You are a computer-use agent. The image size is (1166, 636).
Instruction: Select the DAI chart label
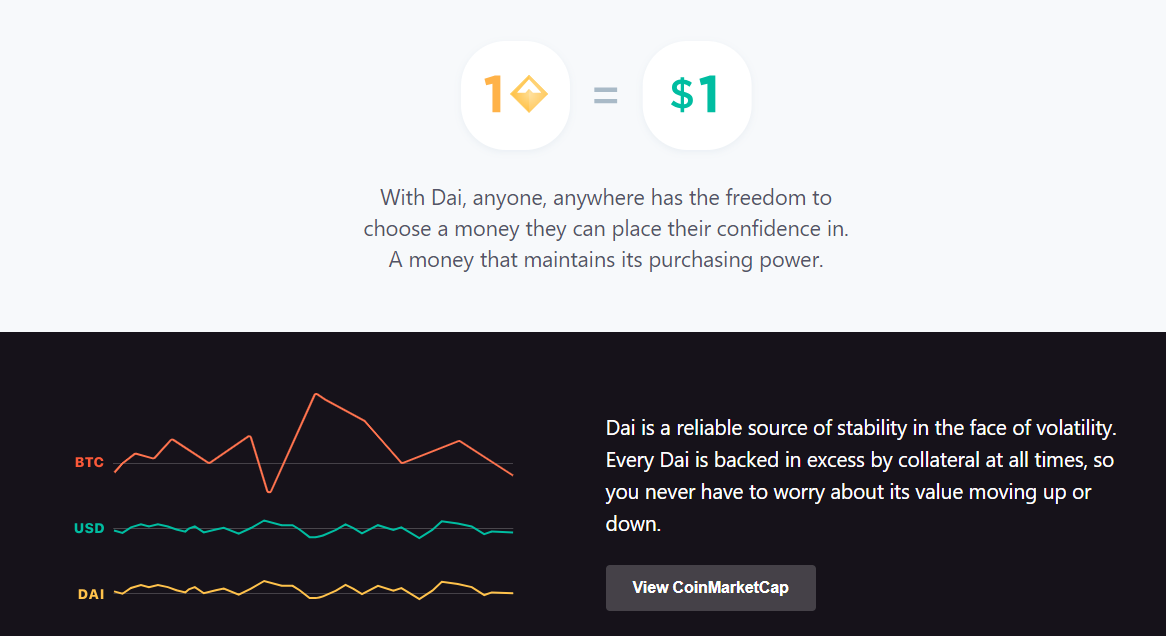[91, 594]
